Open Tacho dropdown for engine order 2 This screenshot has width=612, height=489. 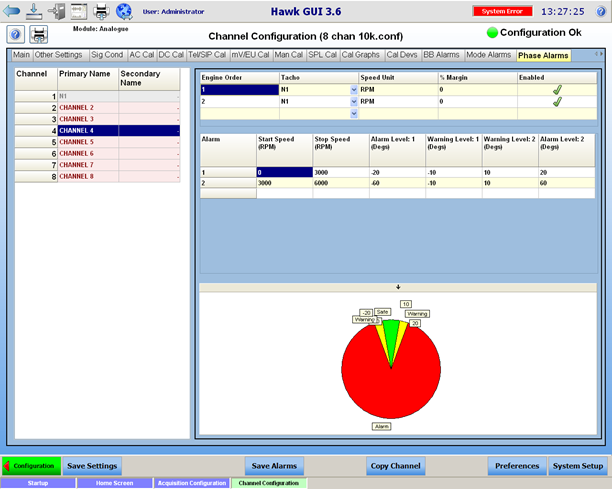coord(354,101)
